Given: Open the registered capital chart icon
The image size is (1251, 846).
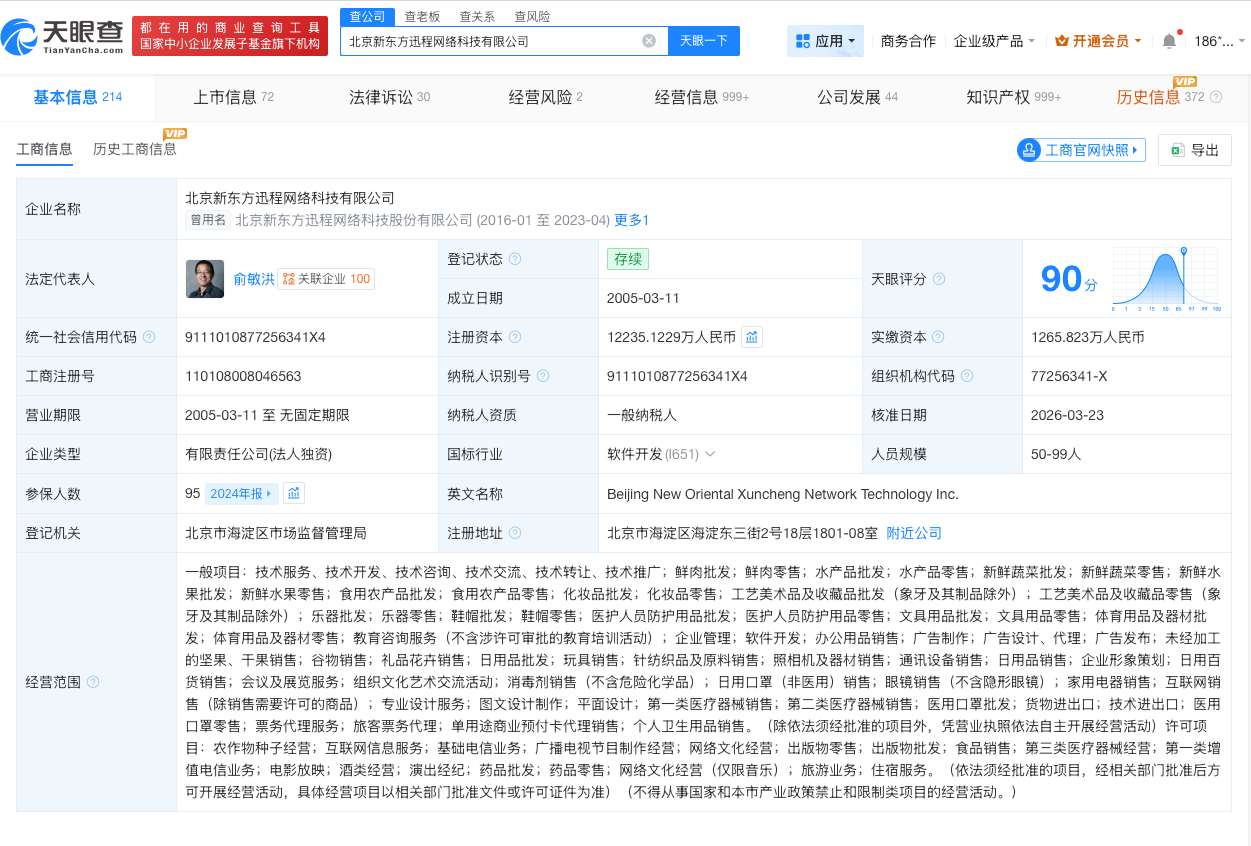Looking at the screenshot, I should (x=752, y=338).
